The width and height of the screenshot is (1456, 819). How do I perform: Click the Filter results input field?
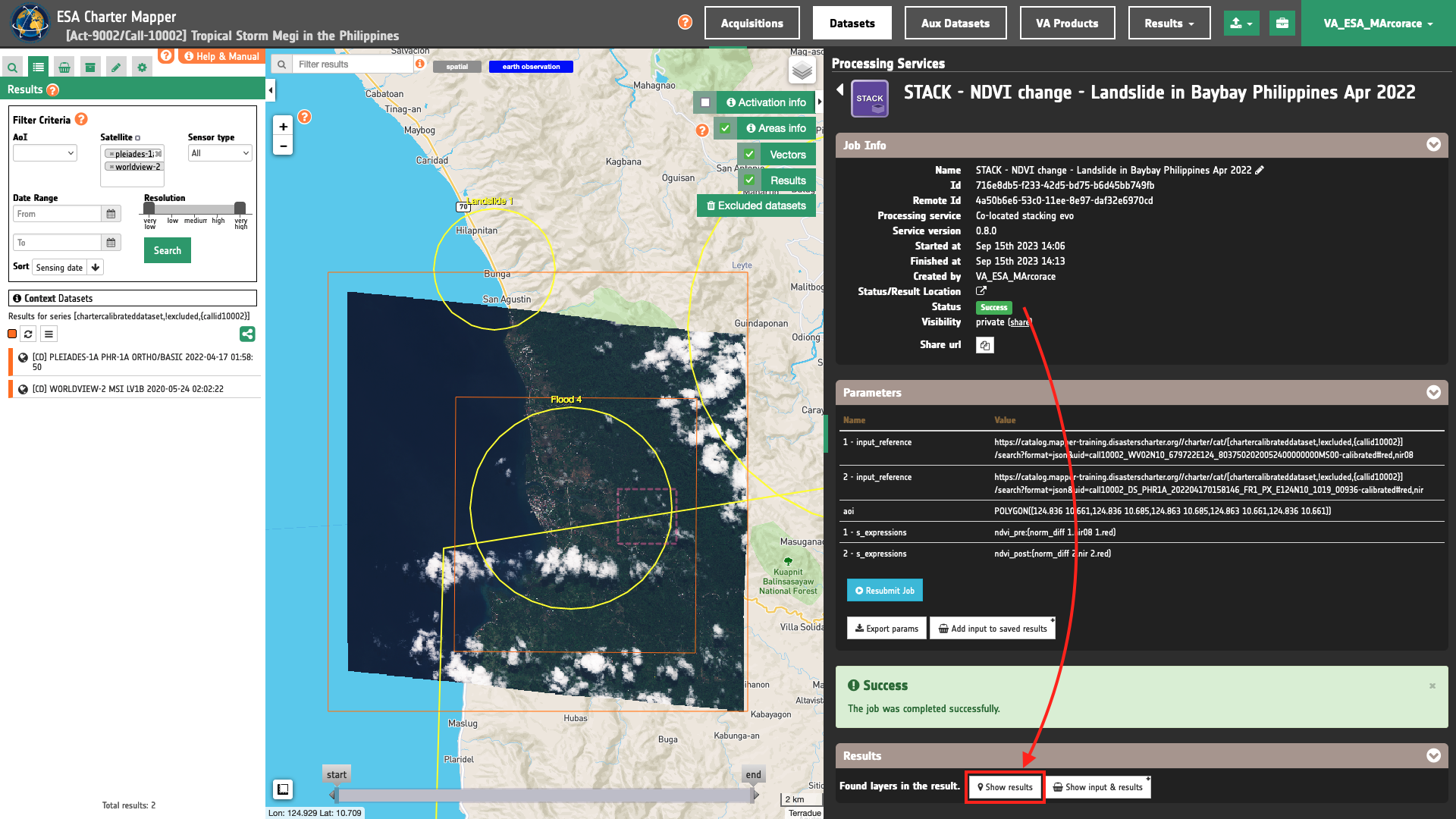tap(353, 64)
